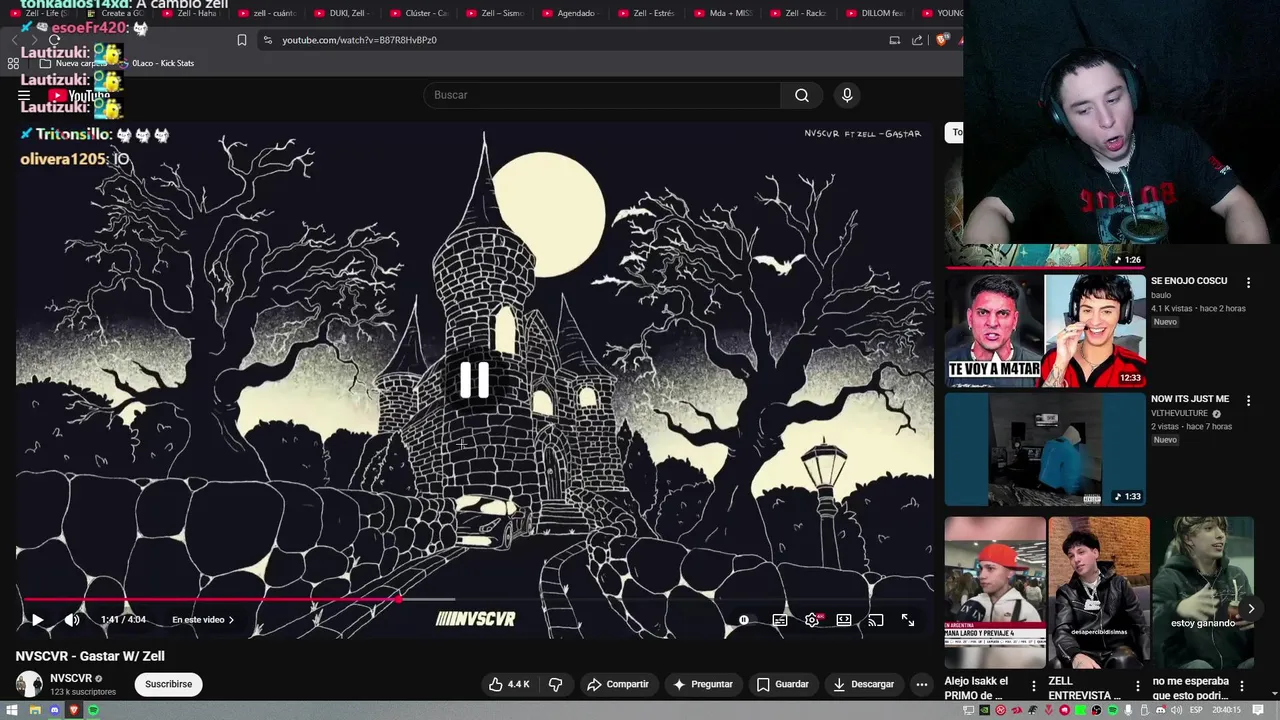Viewport: 1280px width, 720px height.
Task: Click the pause overlay in the video center
Action: (x=474, y=380)
